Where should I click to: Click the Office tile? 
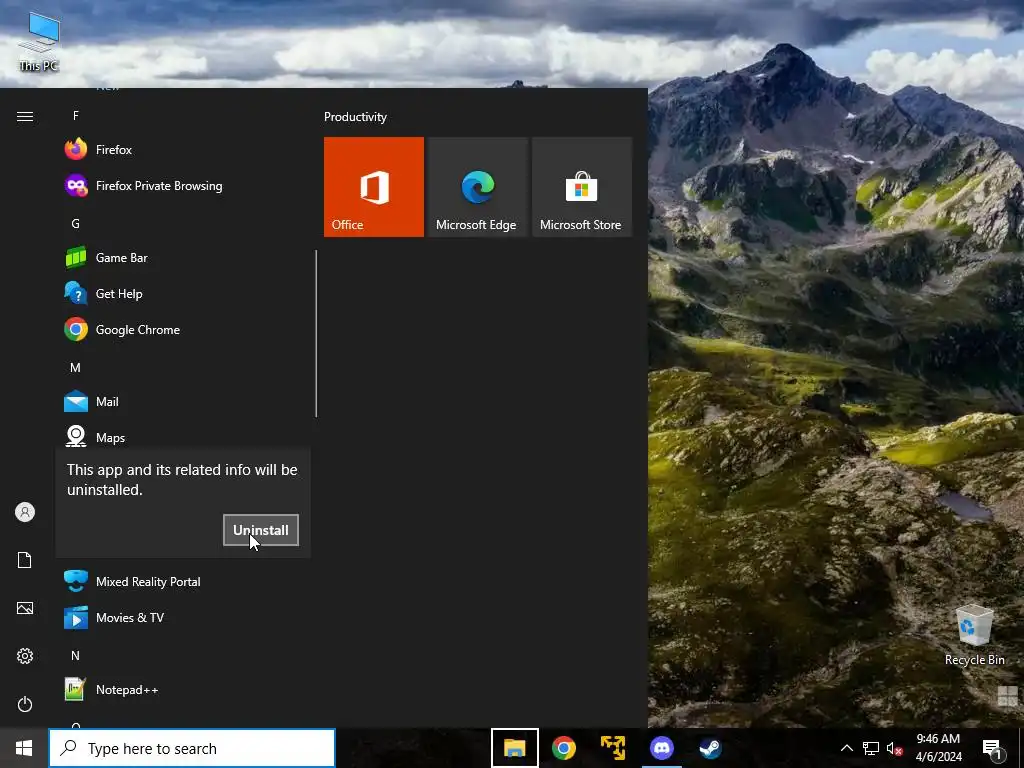point(374,187)
